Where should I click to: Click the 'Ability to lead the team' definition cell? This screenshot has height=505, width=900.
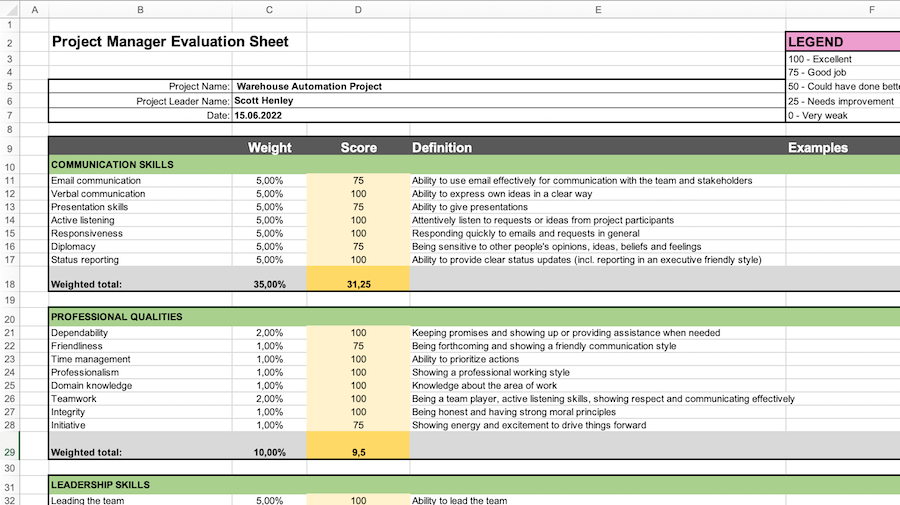click(x=598, y=500)
